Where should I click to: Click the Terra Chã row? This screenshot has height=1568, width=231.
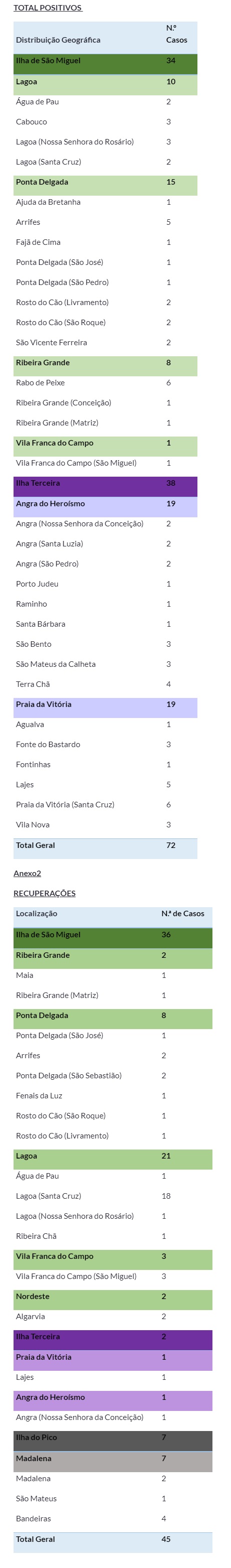[x=105, y=684]
